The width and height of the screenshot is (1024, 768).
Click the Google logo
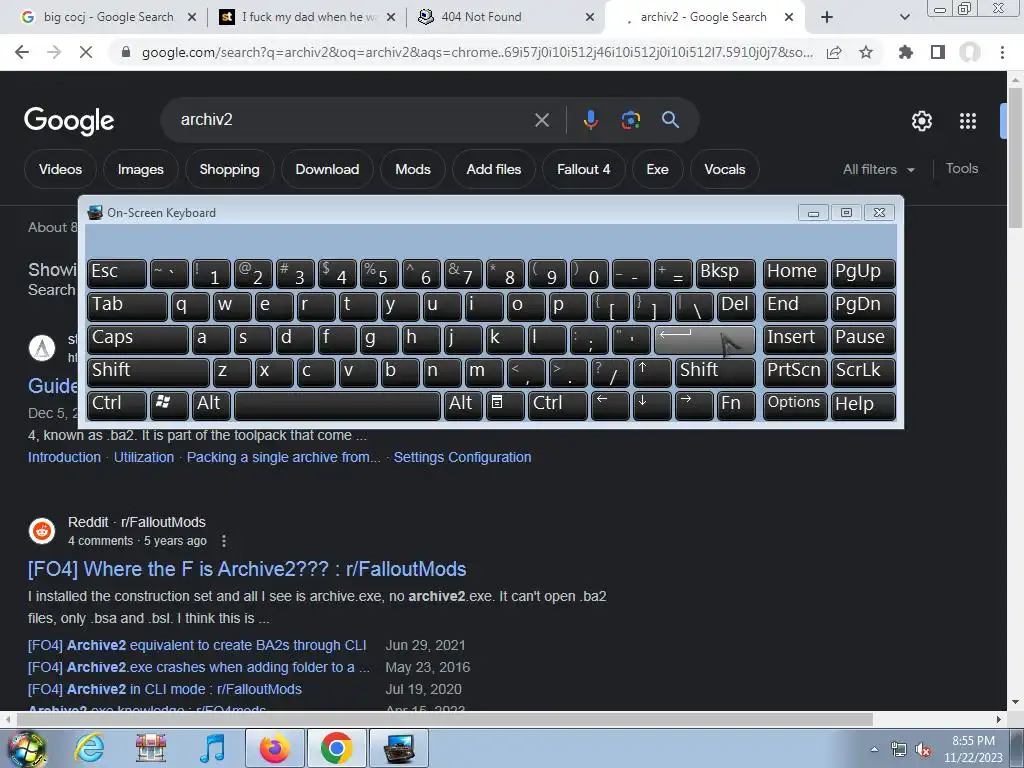pos(69,121)
